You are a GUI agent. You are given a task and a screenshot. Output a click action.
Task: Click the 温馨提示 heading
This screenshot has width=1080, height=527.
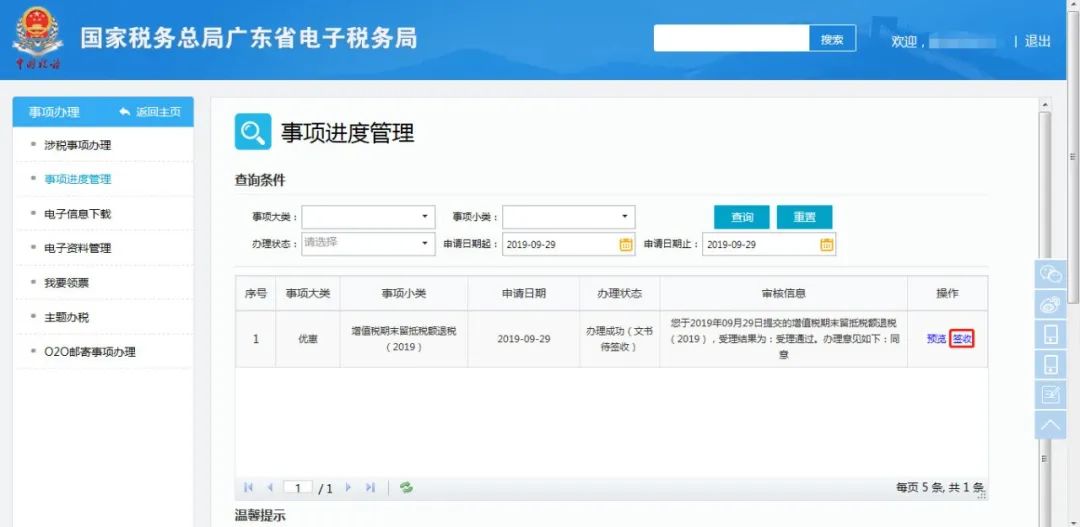point(260,516)
